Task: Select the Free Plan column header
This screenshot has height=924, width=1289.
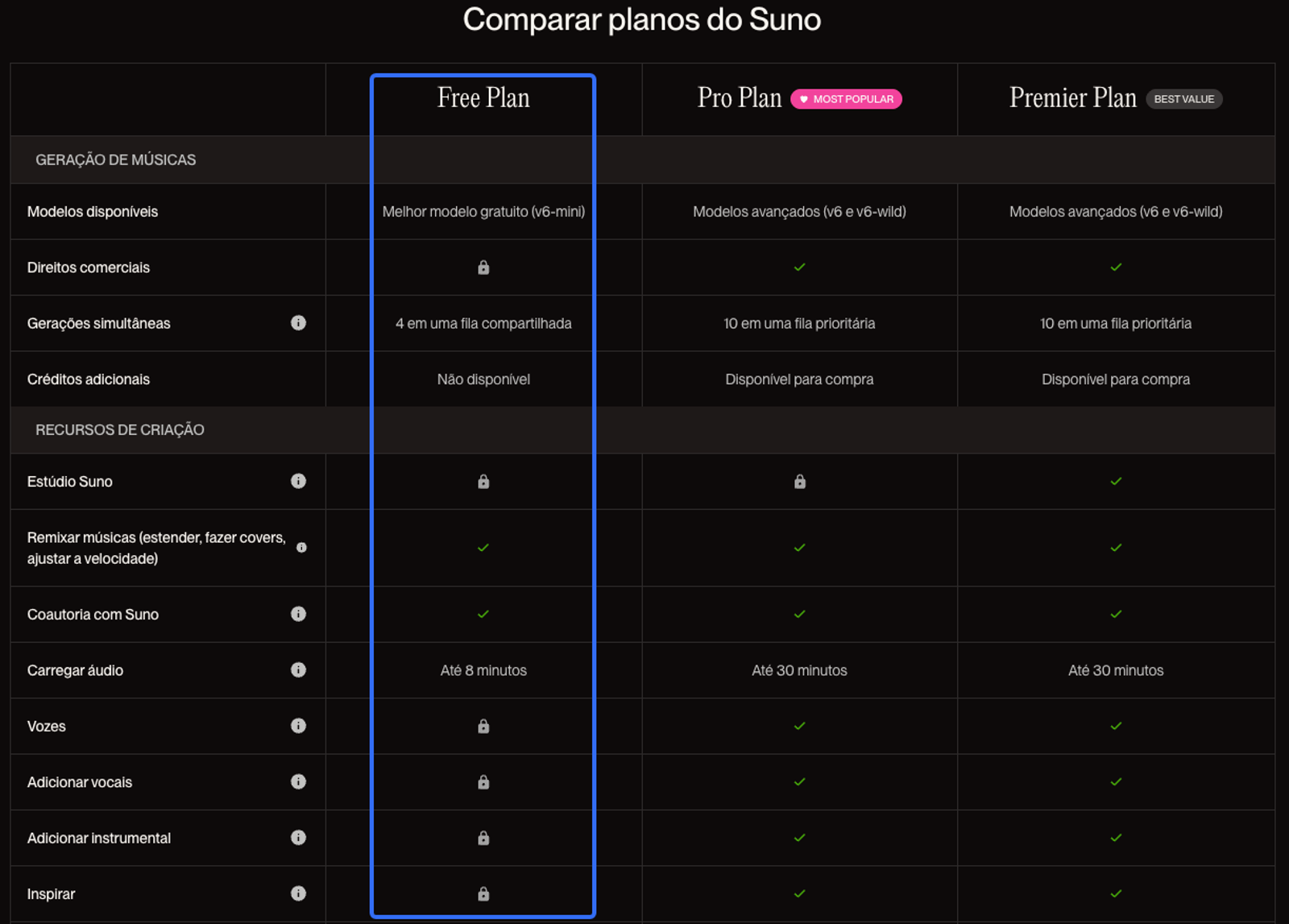Action: point(483,98)
